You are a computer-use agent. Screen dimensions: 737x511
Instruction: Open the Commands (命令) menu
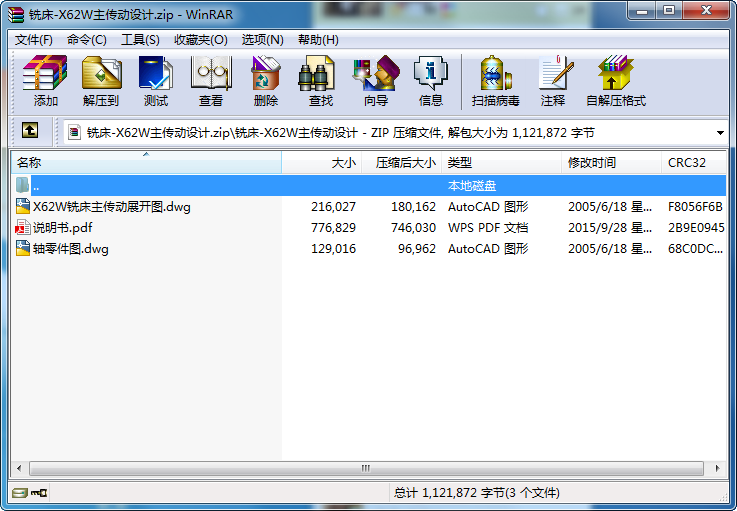[x=86, y=40]
